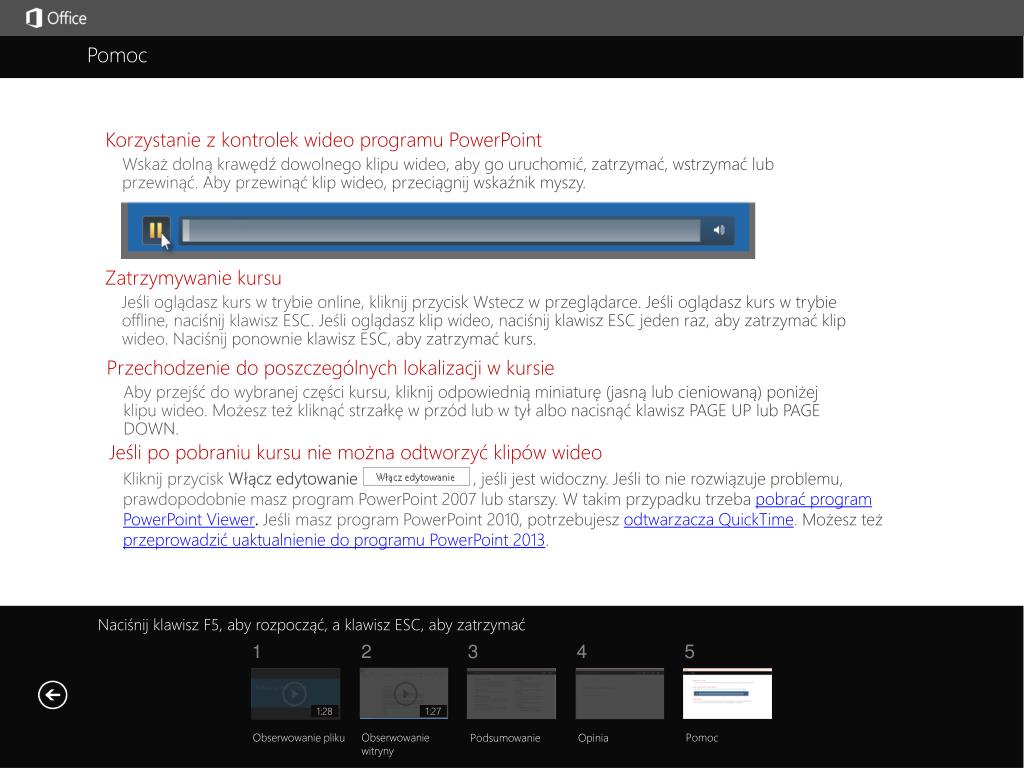Viewport: 1024px width, 768px height.
Task: Click the Podsumowanie label under thumbnail 3
Action: [505, 738]
